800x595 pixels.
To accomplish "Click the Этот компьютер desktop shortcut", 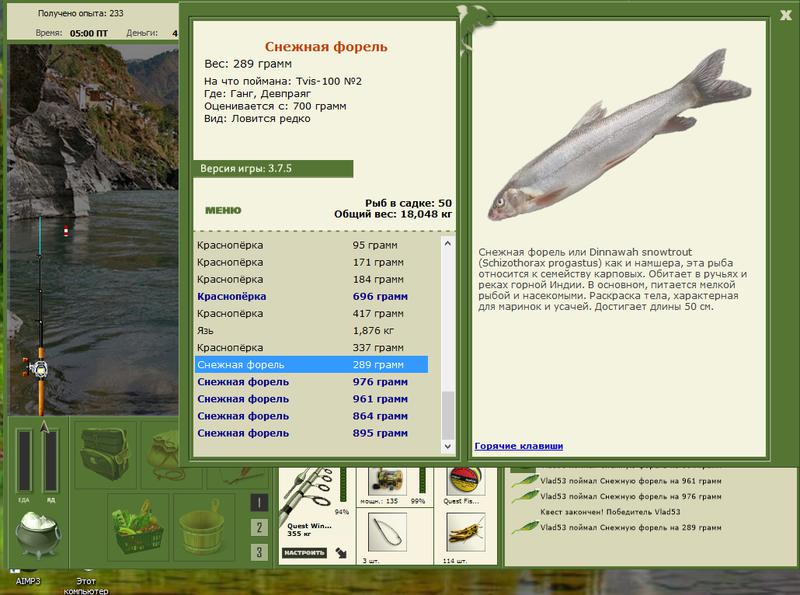I will coord(86,586).
